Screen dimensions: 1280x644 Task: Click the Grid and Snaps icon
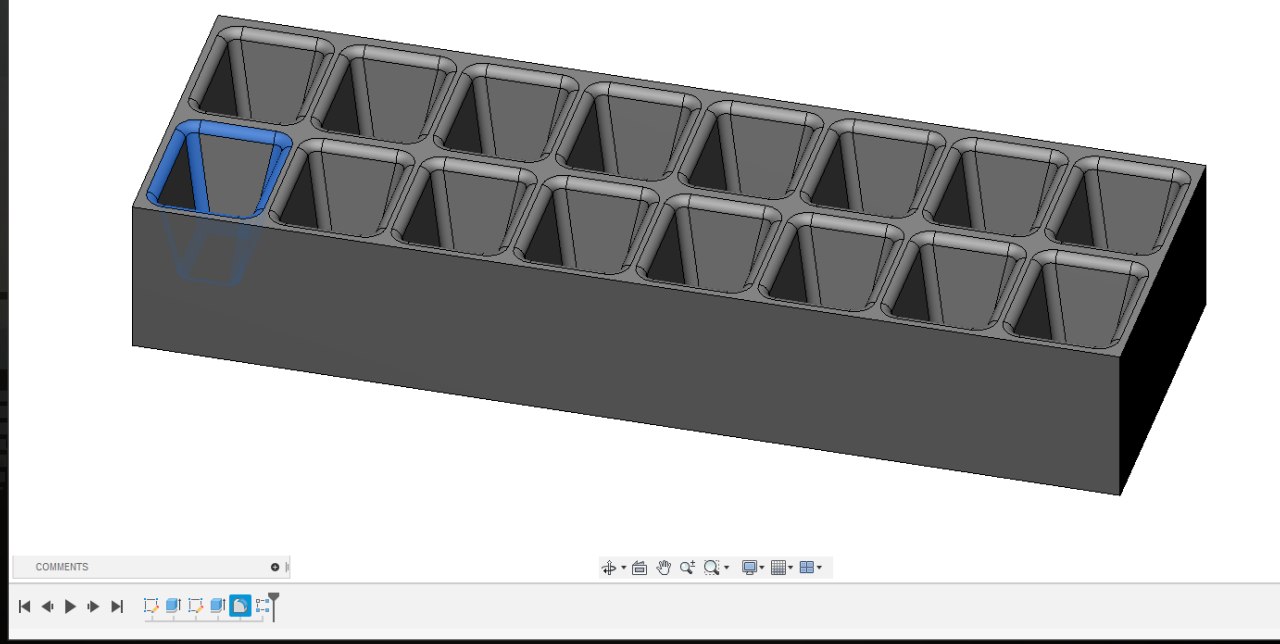click(x=779, y=568)
